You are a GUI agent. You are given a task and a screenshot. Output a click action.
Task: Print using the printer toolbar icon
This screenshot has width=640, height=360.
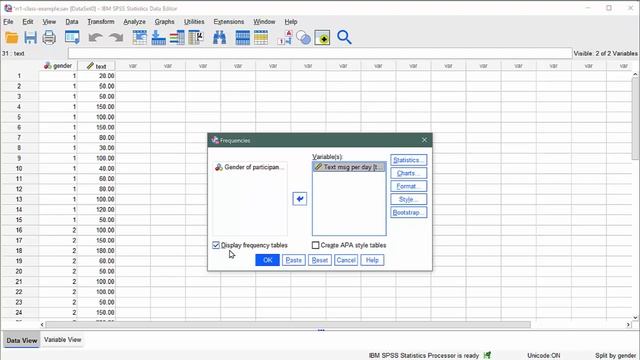pos(49,38)
